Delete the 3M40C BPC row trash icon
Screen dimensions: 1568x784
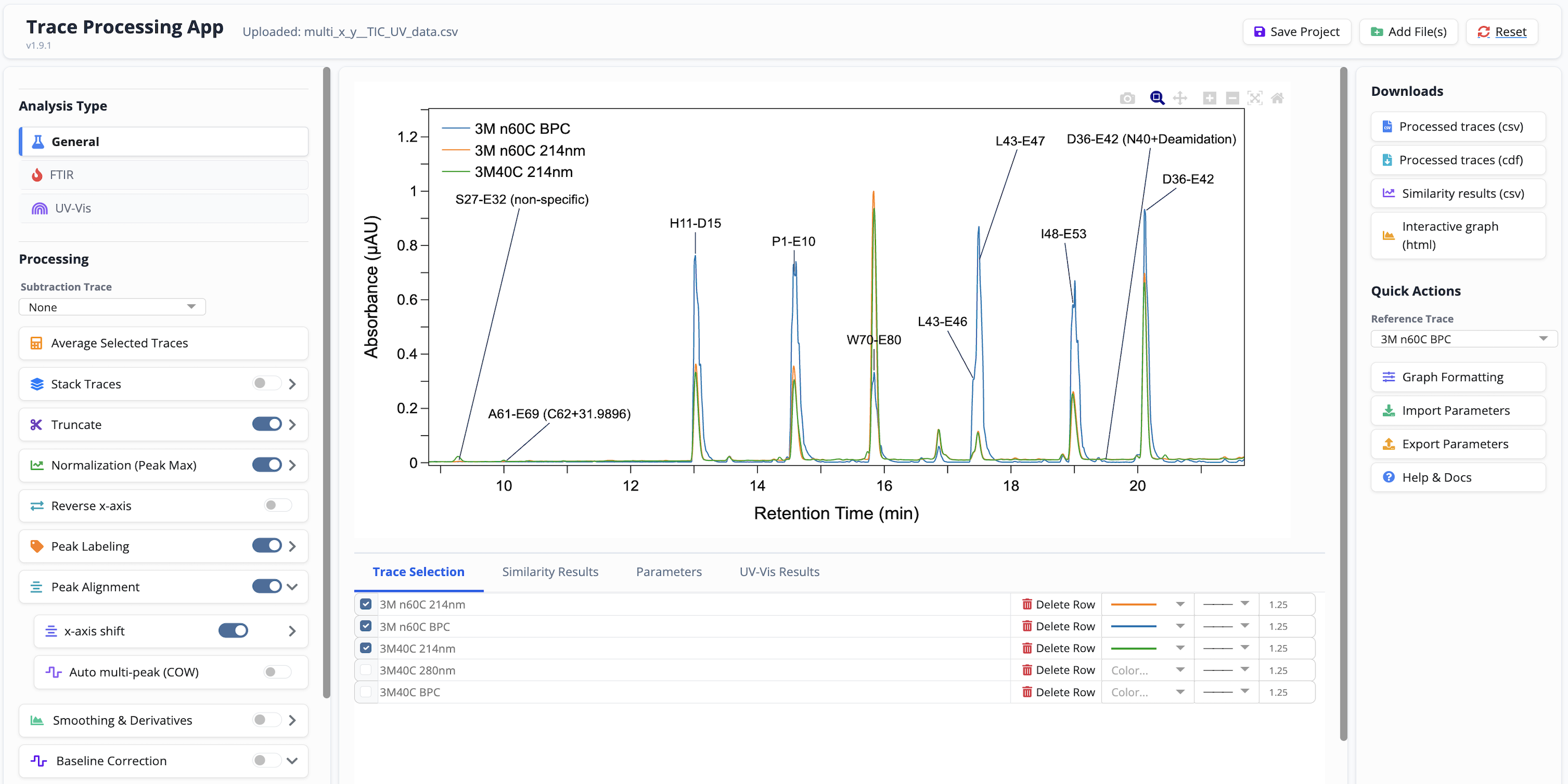(1027, 692)
